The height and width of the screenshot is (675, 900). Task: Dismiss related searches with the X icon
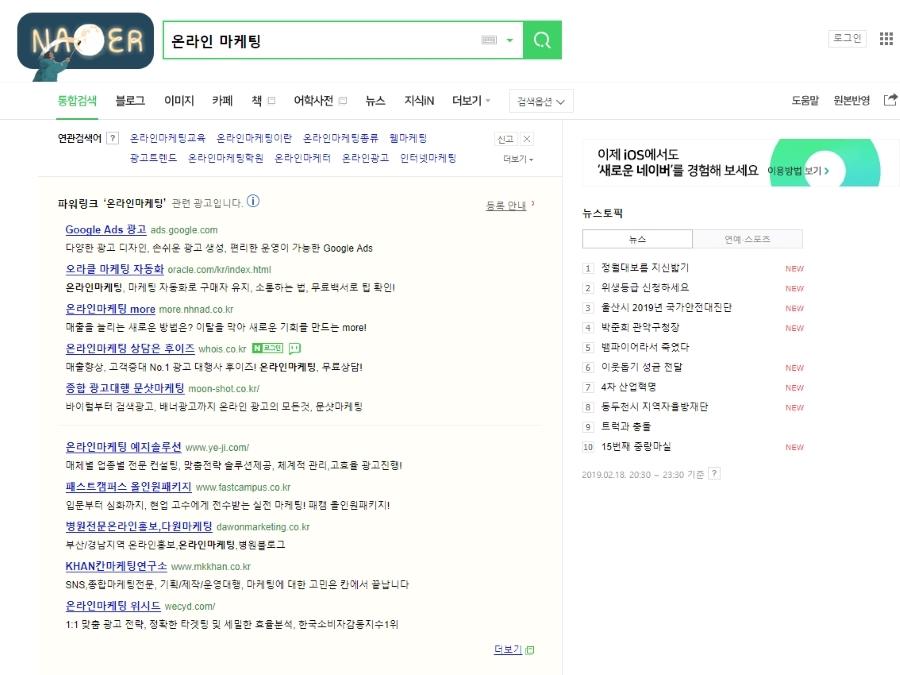click(527, 138)
